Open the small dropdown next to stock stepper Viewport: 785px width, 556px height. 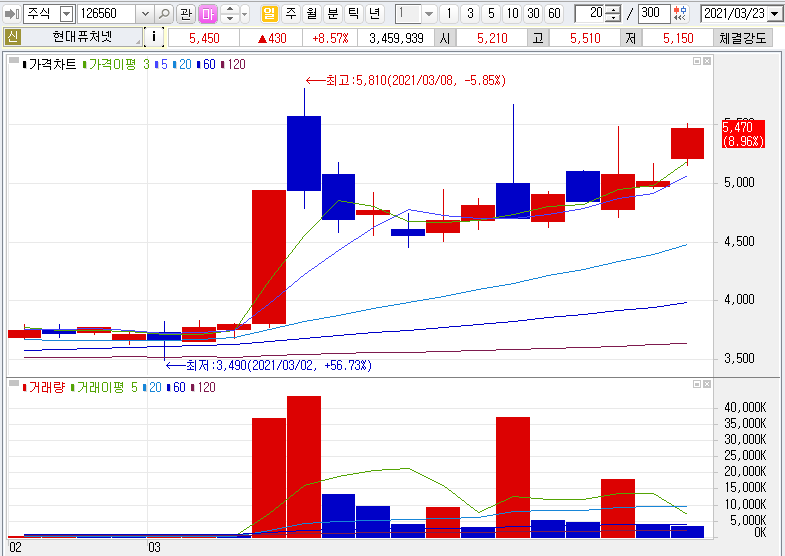point(244,14)
